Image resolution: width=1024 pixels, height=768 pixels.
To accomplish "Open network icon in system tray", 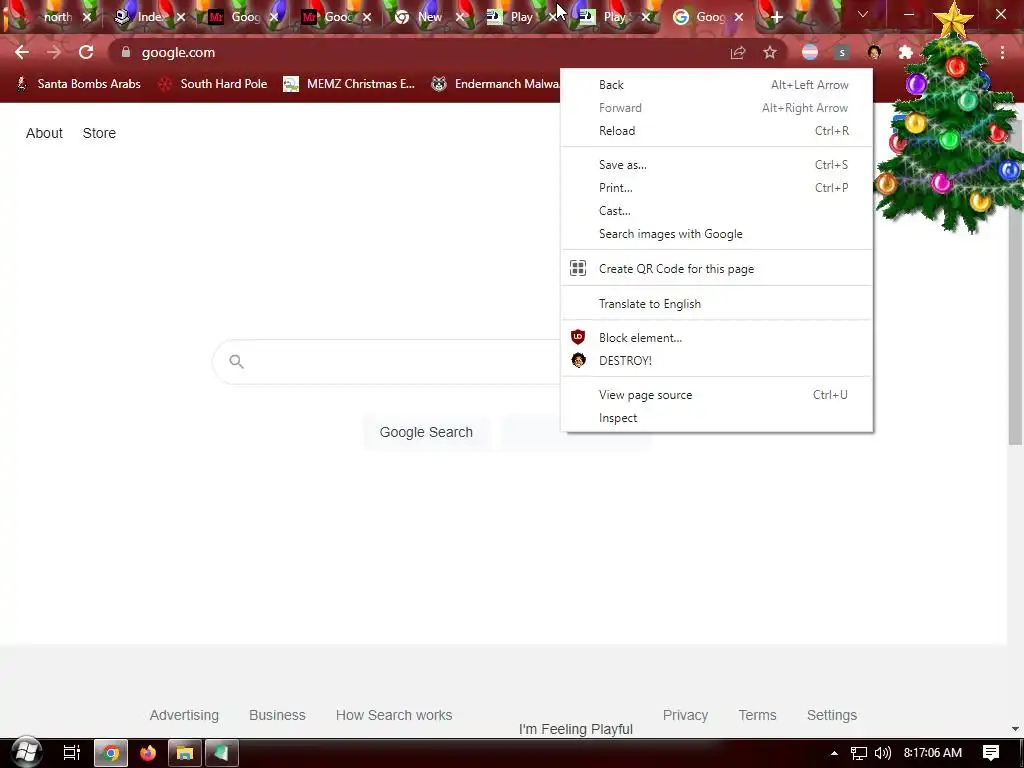I will click(x=859, y=753).
